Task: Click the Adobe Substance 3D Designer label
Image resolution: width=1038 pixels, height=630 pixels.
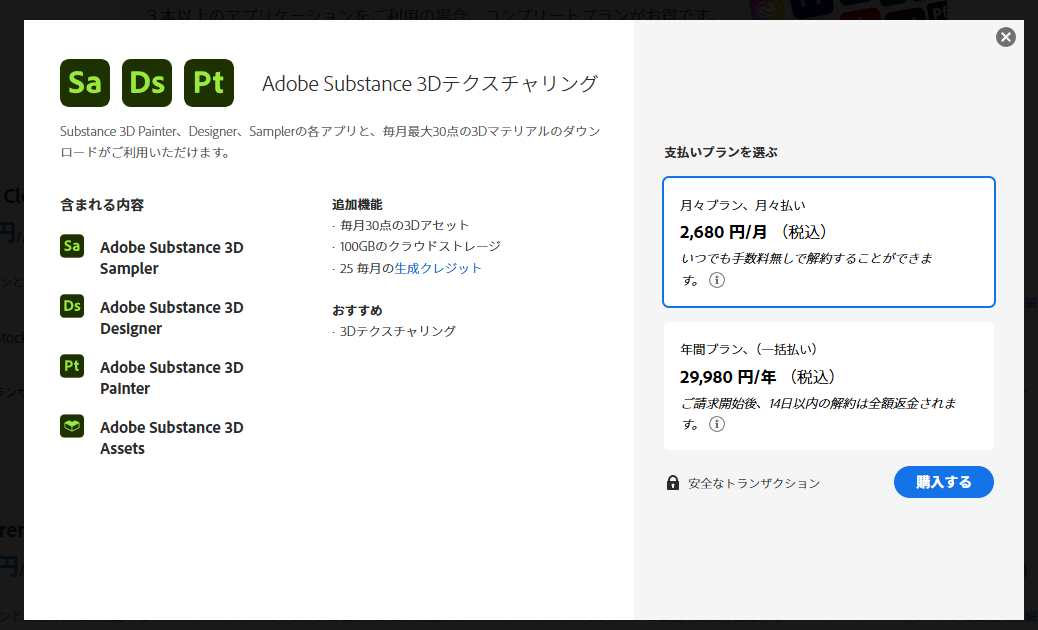Action: [x=171, y=318]
